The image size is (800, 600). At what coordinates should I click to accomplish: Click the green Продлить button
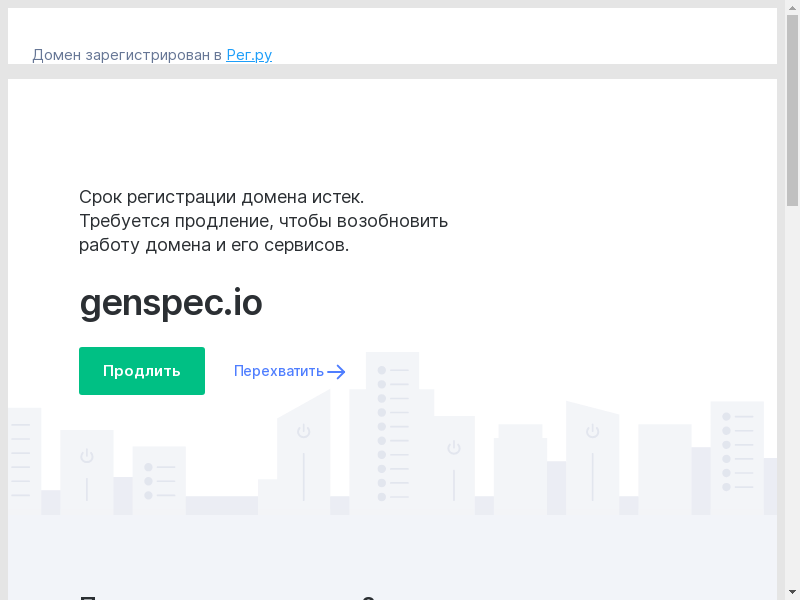click(x=142, y=371)
